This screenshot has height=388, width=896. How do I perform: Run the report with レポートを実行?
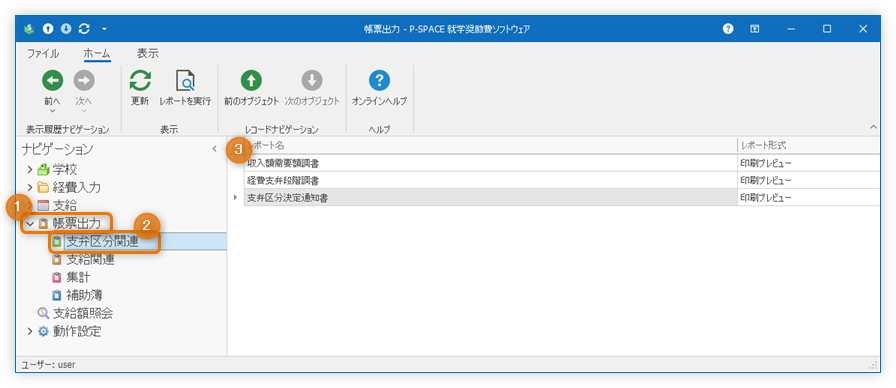[x=185, y=89]
